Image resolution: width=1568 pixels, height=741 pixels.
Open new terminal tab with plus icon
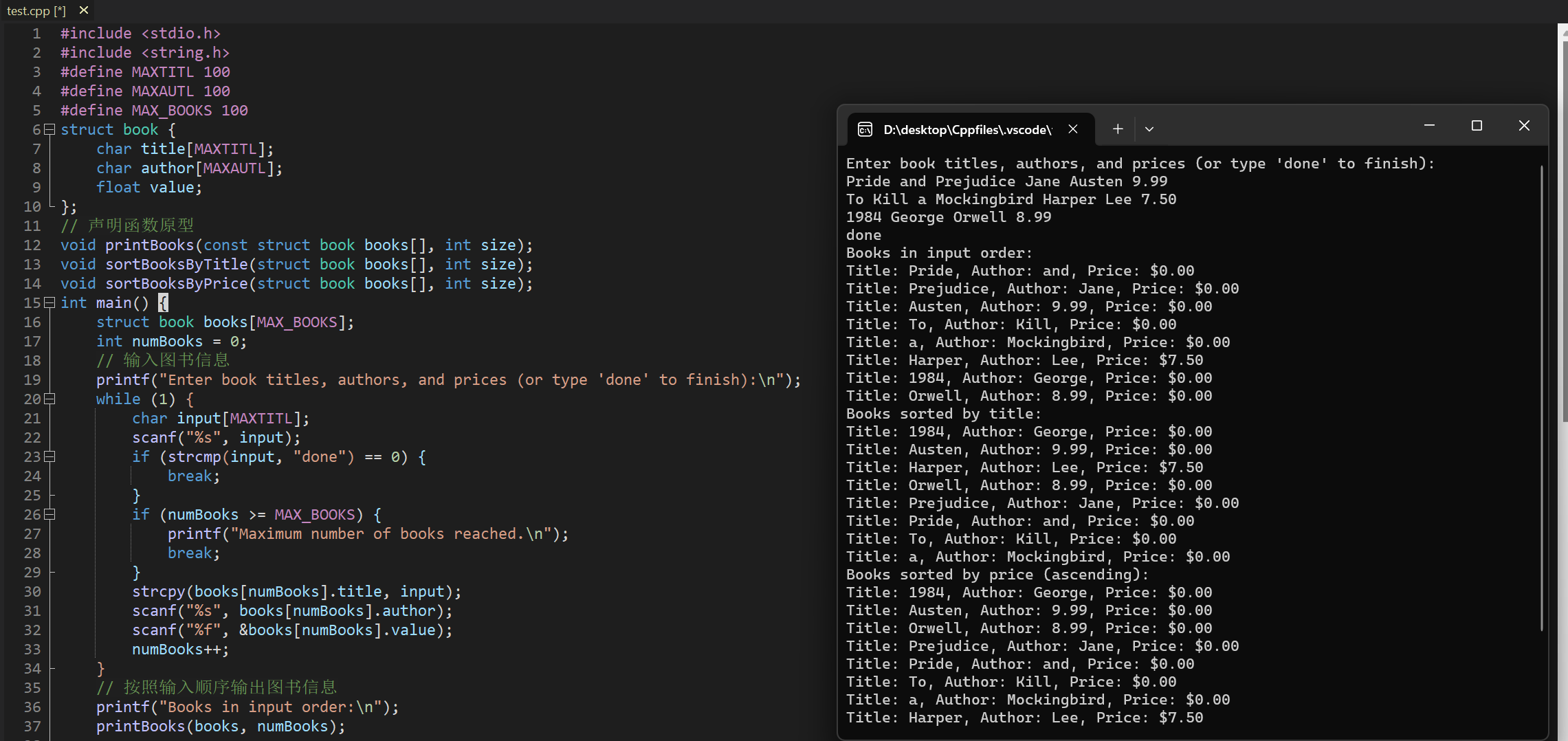[x=1118, y=129]
